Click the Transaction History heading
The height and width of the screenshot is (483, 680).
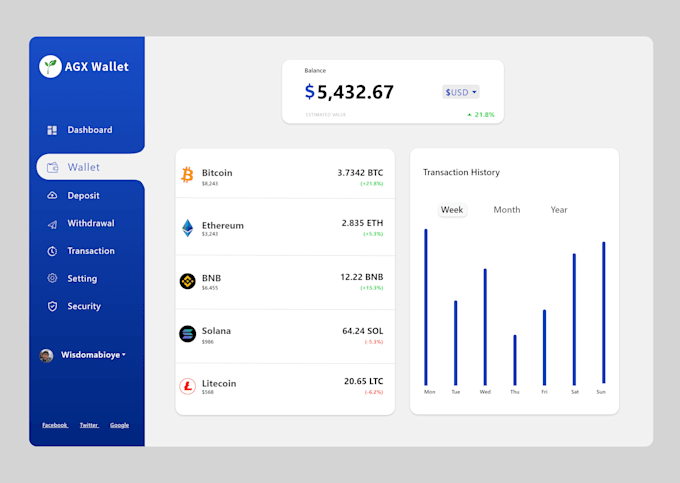[461, 172]
